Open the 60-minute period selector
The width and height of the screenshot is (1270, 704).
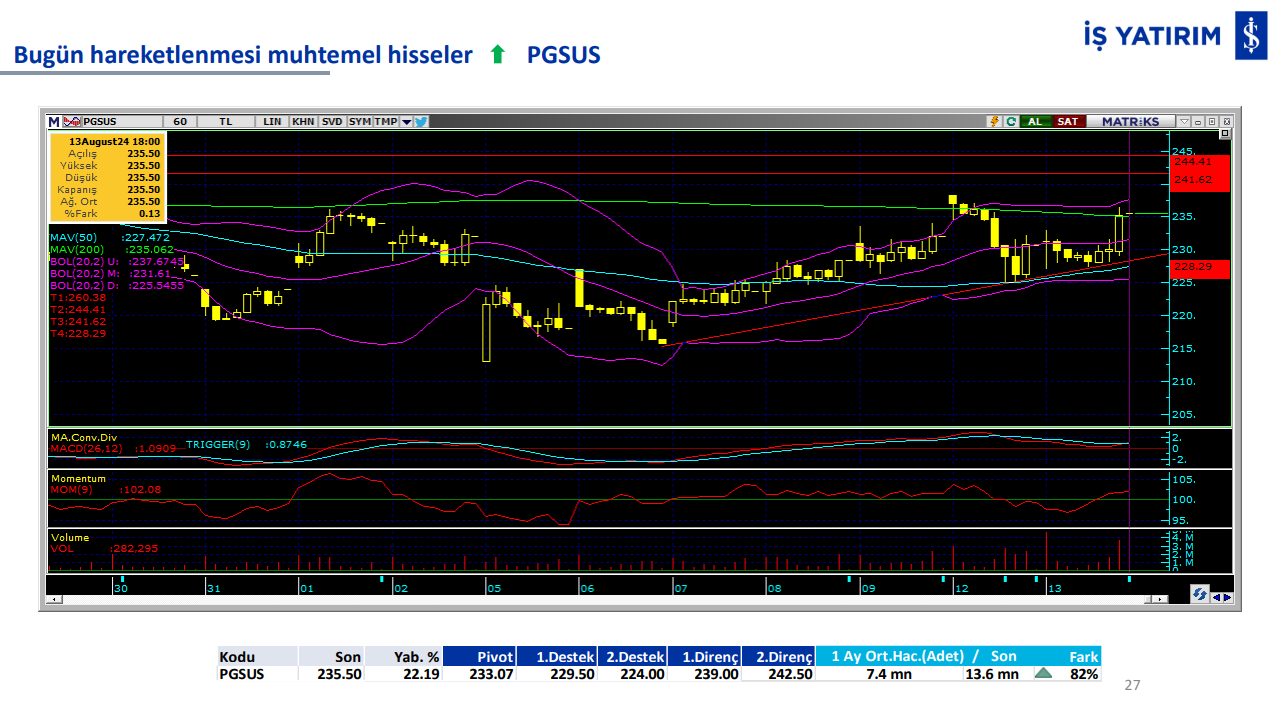[179, 121]
